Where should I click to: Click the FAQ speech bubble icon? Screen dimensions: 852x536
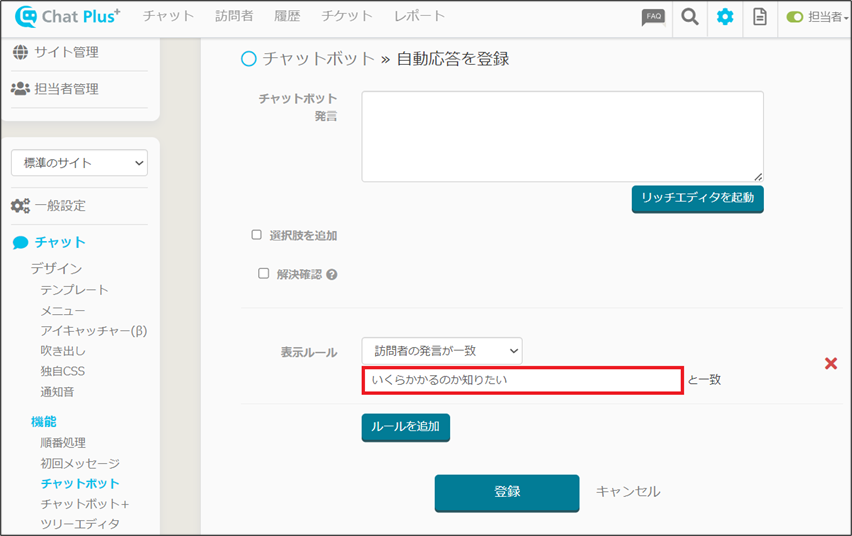pyautogui.click(x=653, y=17)
